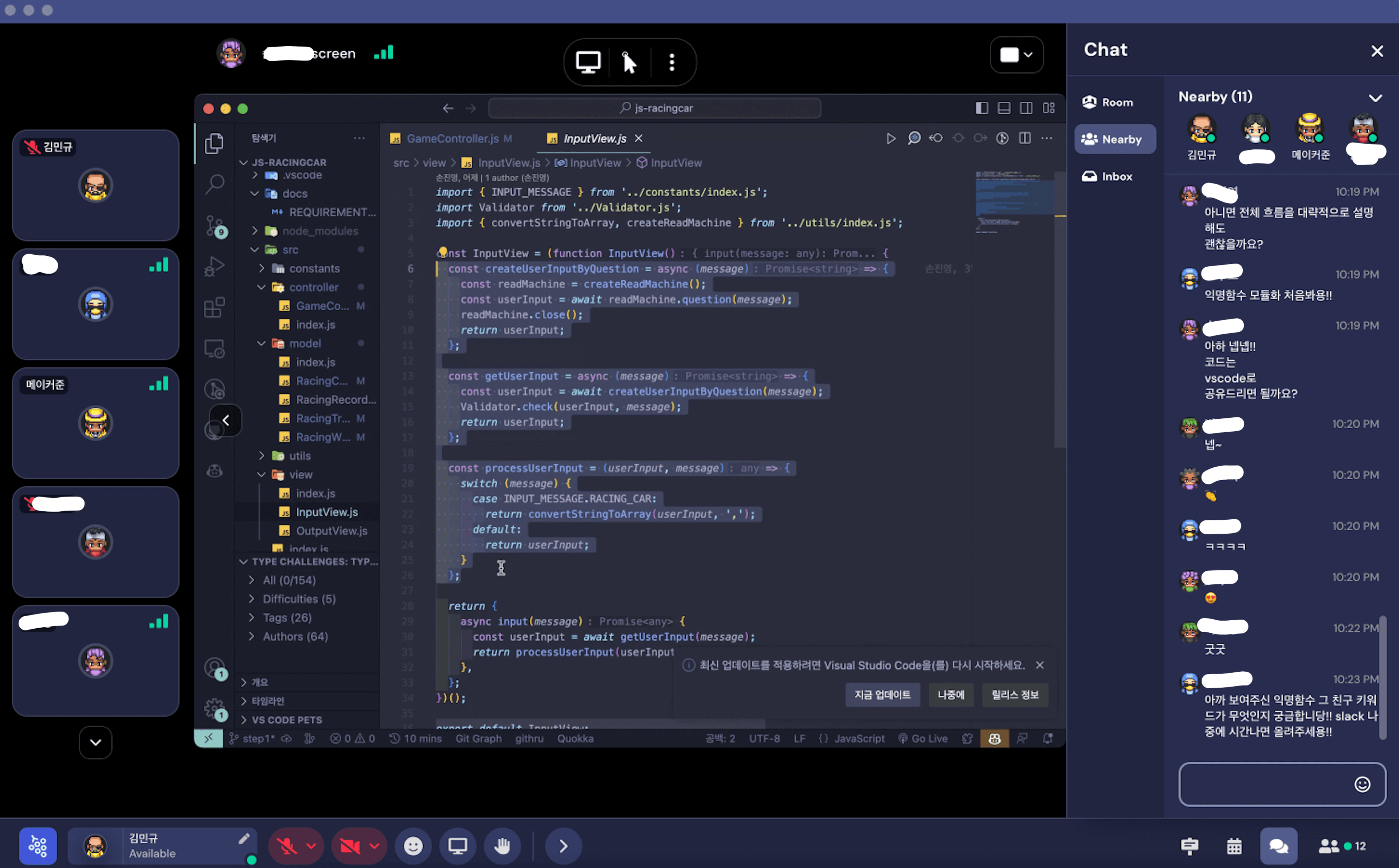Image resolution: width=1399 pixels, height=868 pixels.
Task: Click the screen share icon in bottom bar
Action: pos(458,846)
